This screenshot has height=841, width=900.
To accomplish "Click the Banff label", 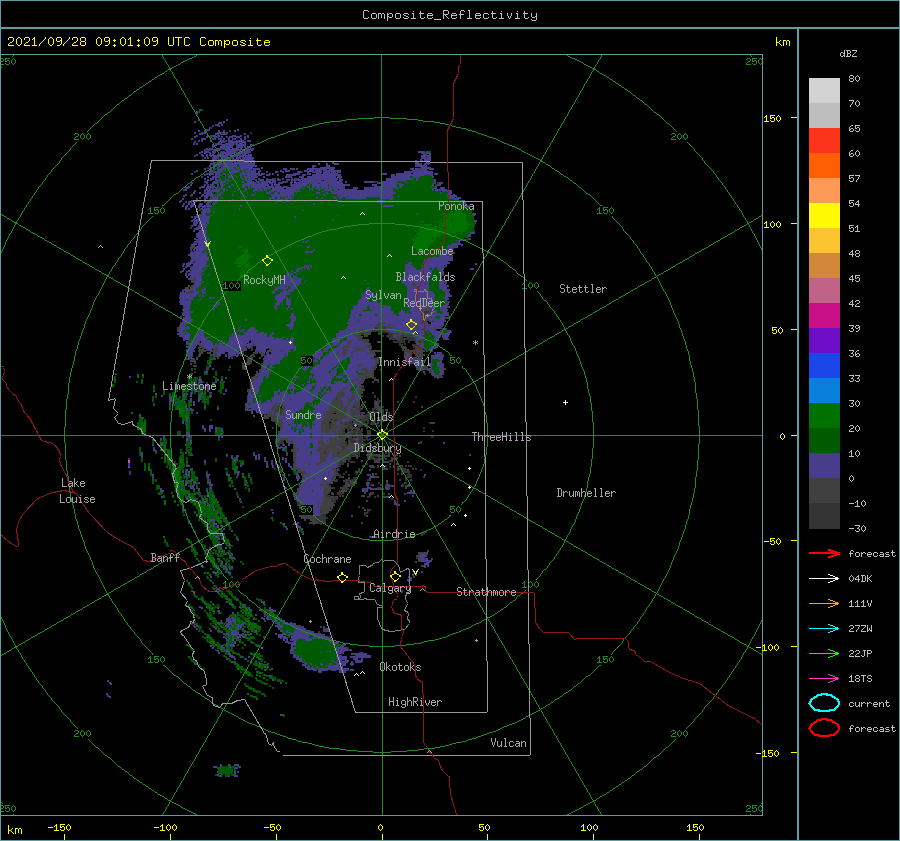I will coord(165,557).
